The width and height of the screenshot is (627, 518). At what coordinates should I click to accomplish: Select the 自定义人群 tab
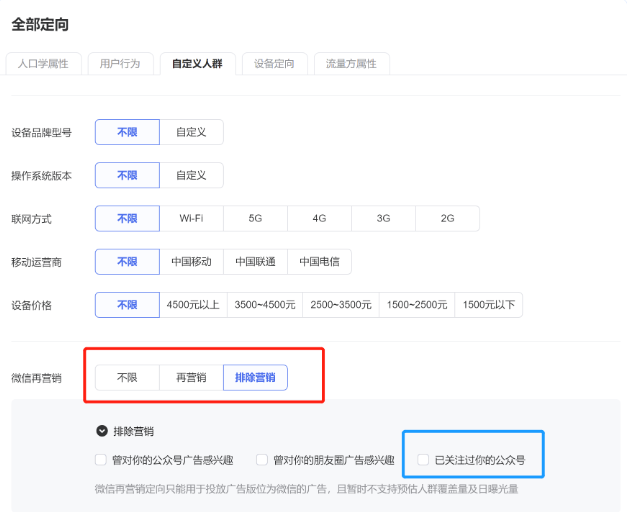click(197, 64)
